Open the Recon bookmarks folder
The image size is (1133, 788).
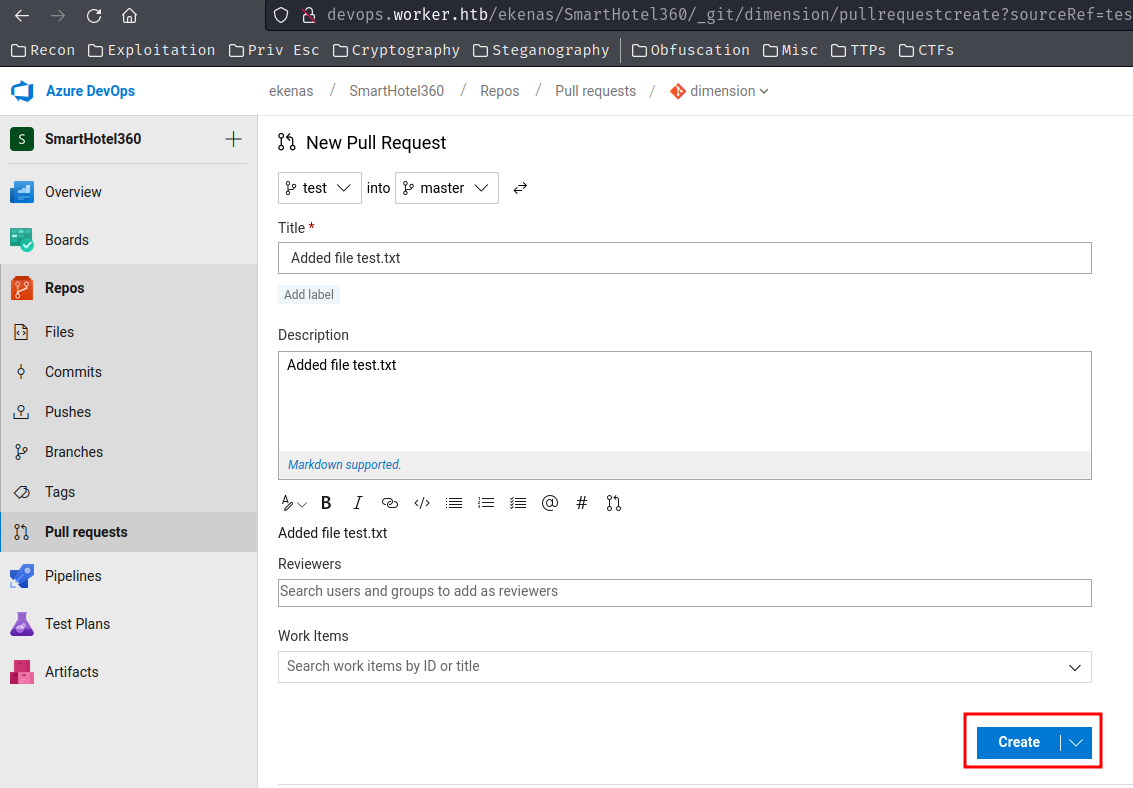coord(43,50)
